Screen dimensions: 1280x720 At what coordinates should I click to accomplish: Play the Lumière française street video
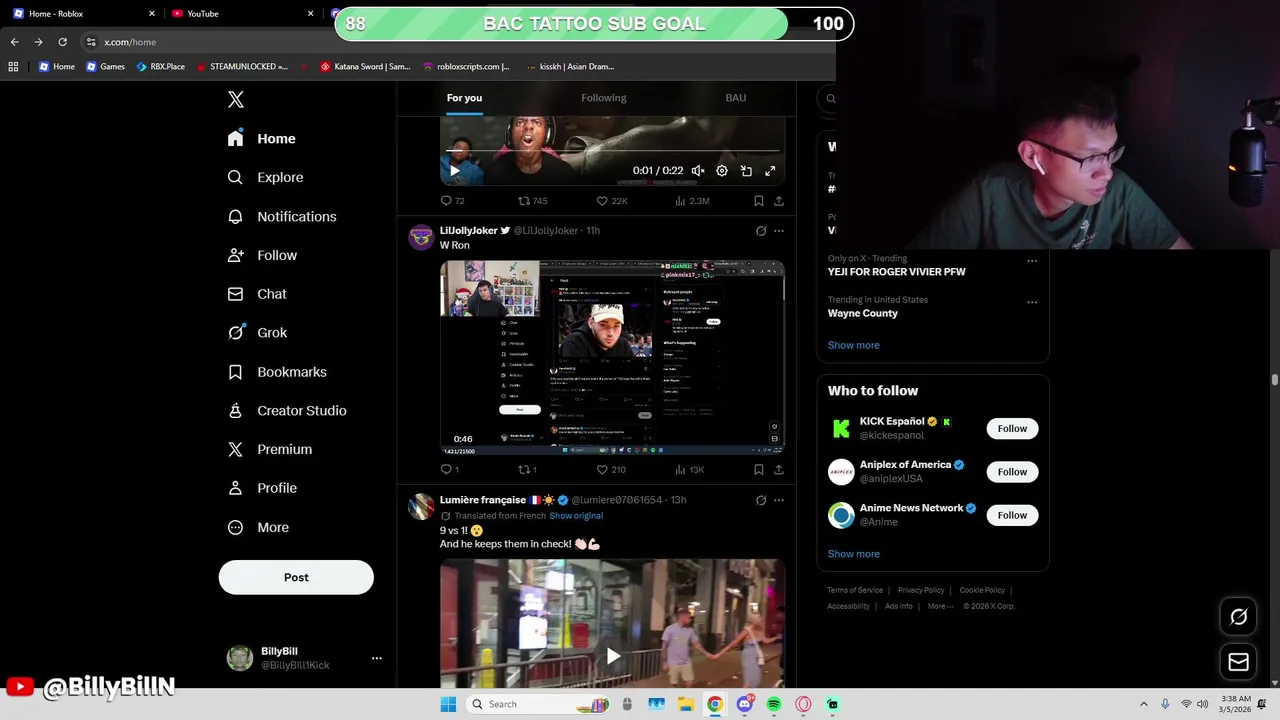click(x=613, y=656)
